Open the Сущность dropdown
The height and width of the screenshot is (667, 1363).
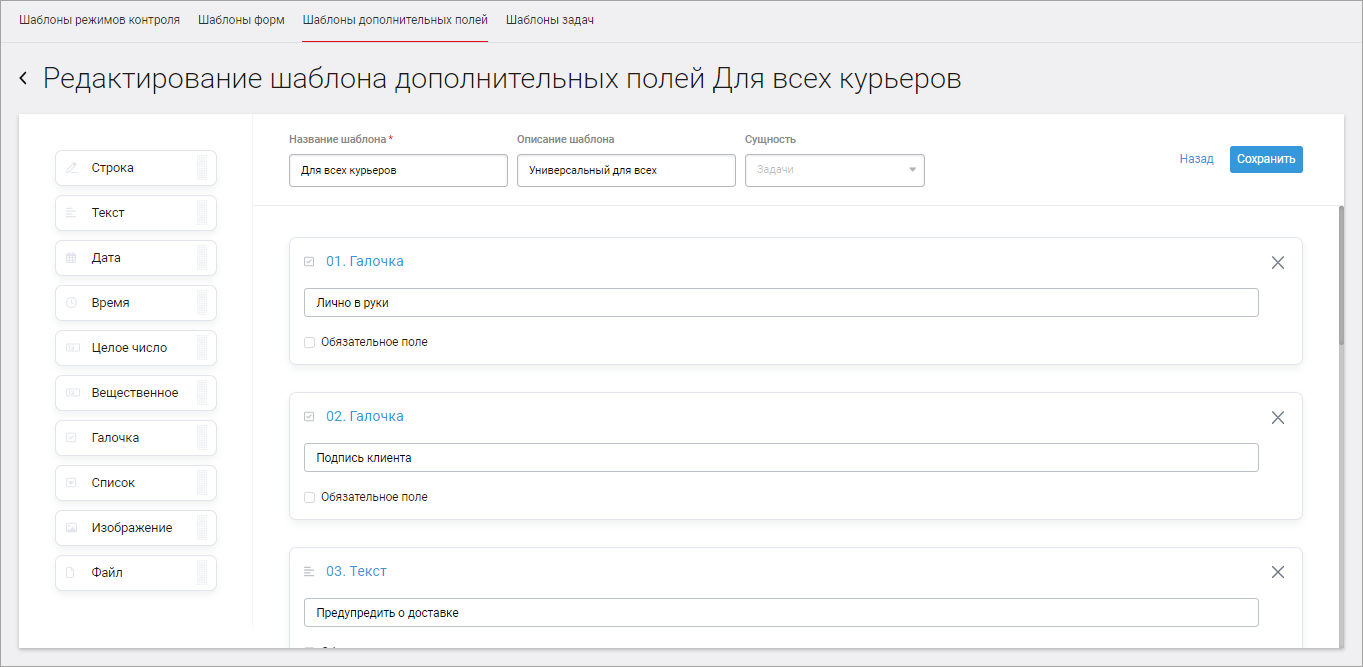click(x=834, y=170)
